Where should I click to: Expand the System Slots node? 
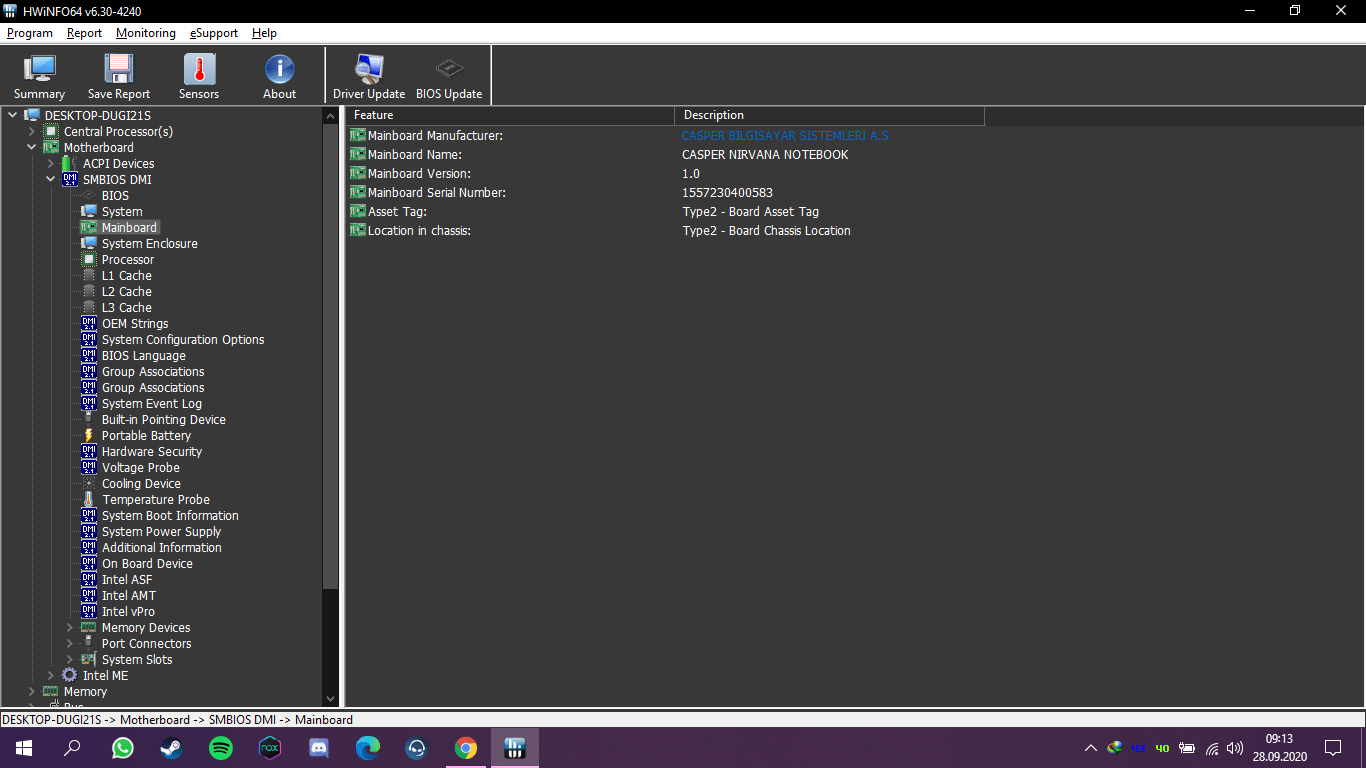69,660
